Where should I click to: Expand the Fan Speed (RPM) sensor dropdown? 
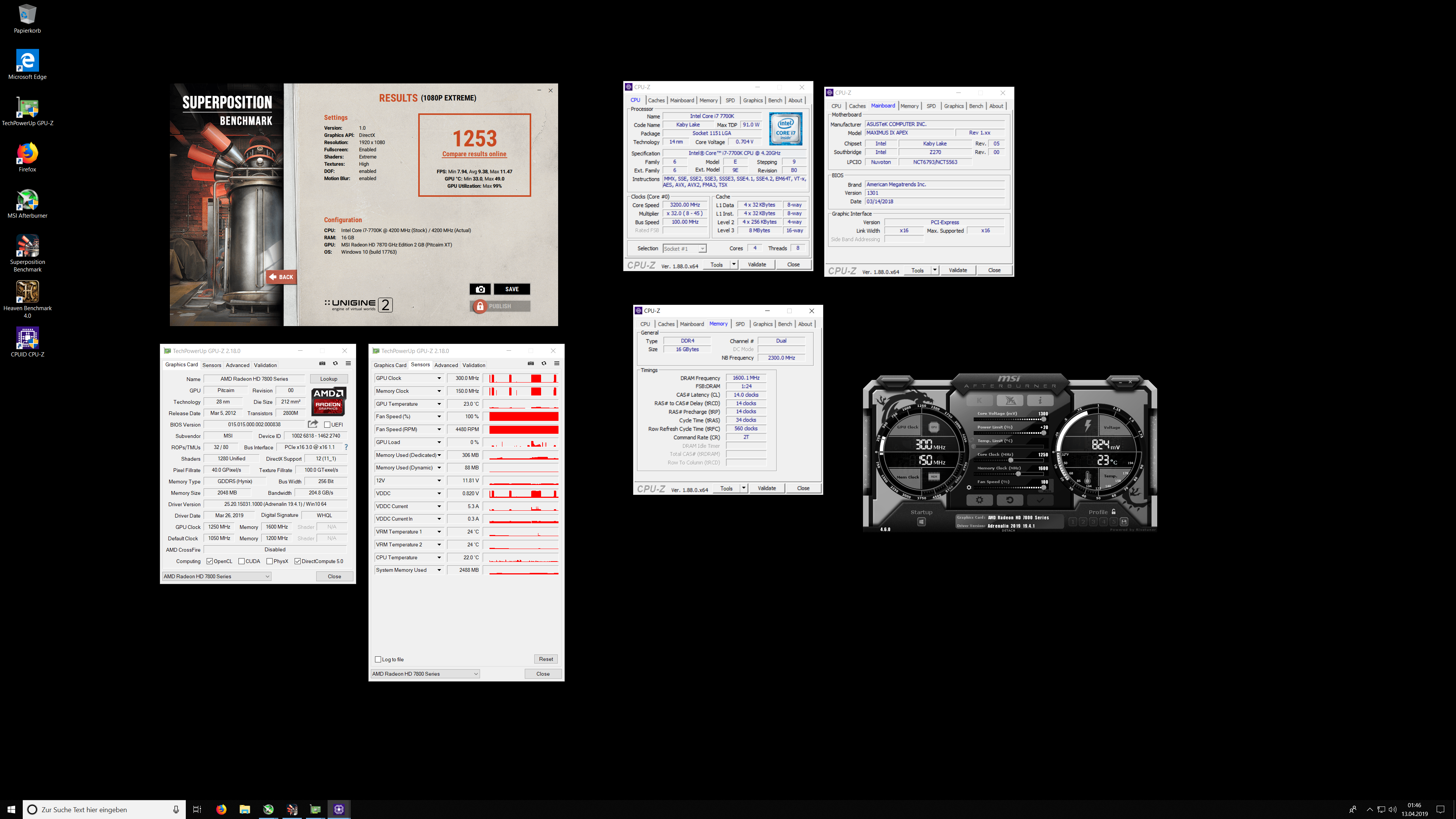(x=439, y=429)
